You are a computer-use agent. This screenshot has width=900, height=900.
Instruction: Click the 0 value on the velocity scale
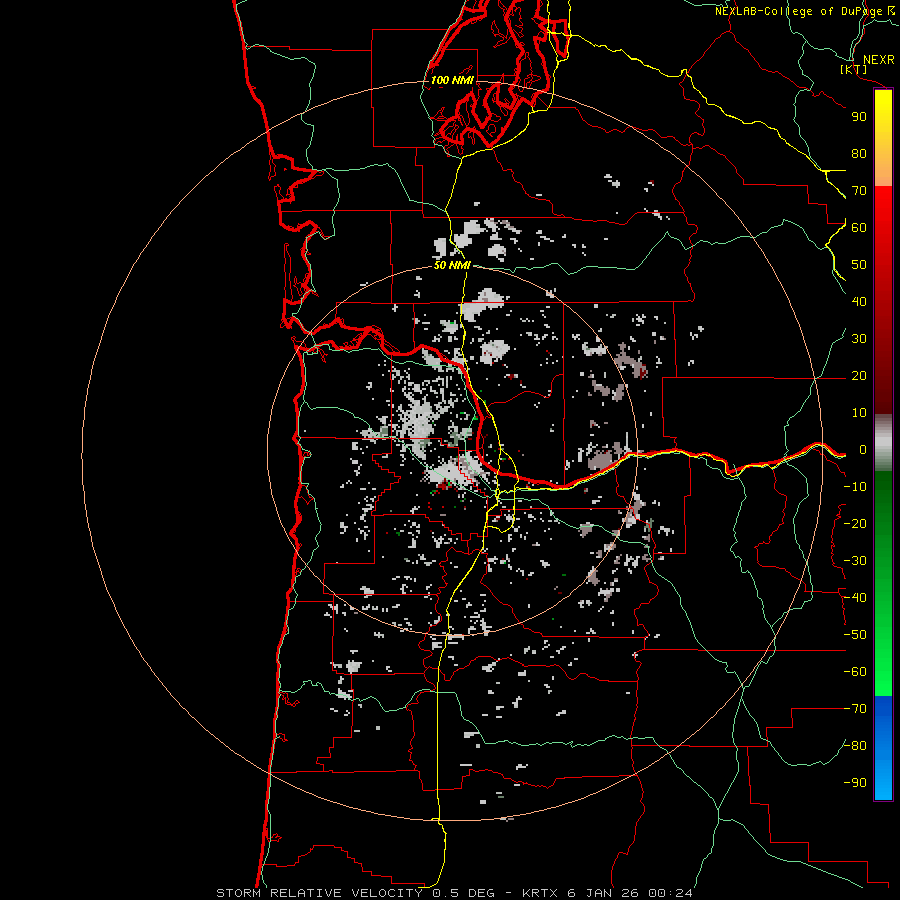tap(863, 449)
